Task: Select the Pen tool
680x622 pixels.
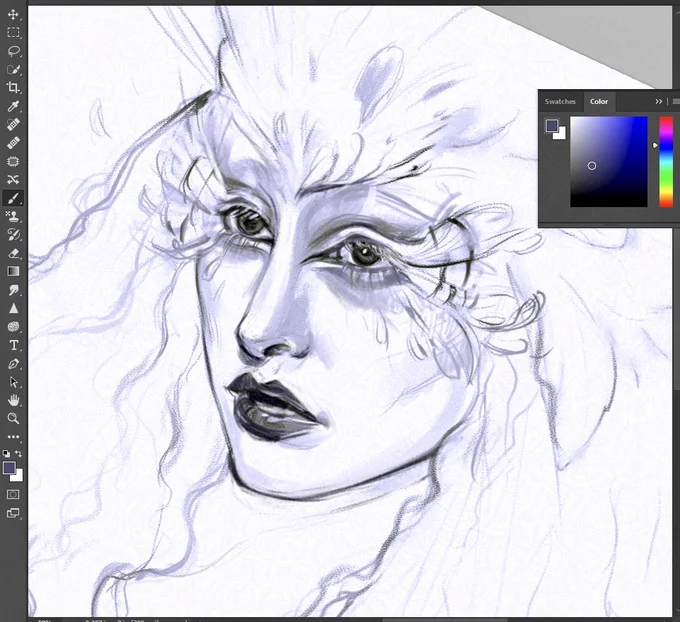Action: pos(13,363)
